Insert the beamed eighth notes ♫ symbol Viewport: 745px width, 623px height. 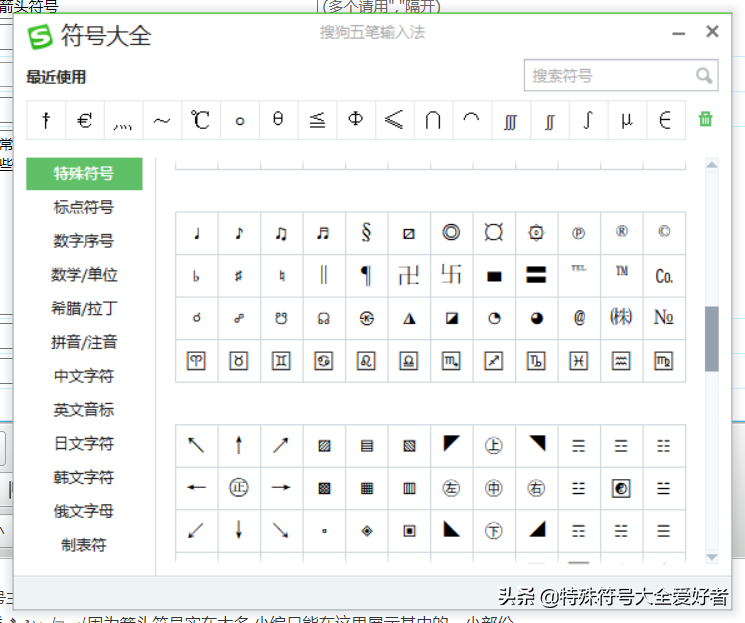281,233
